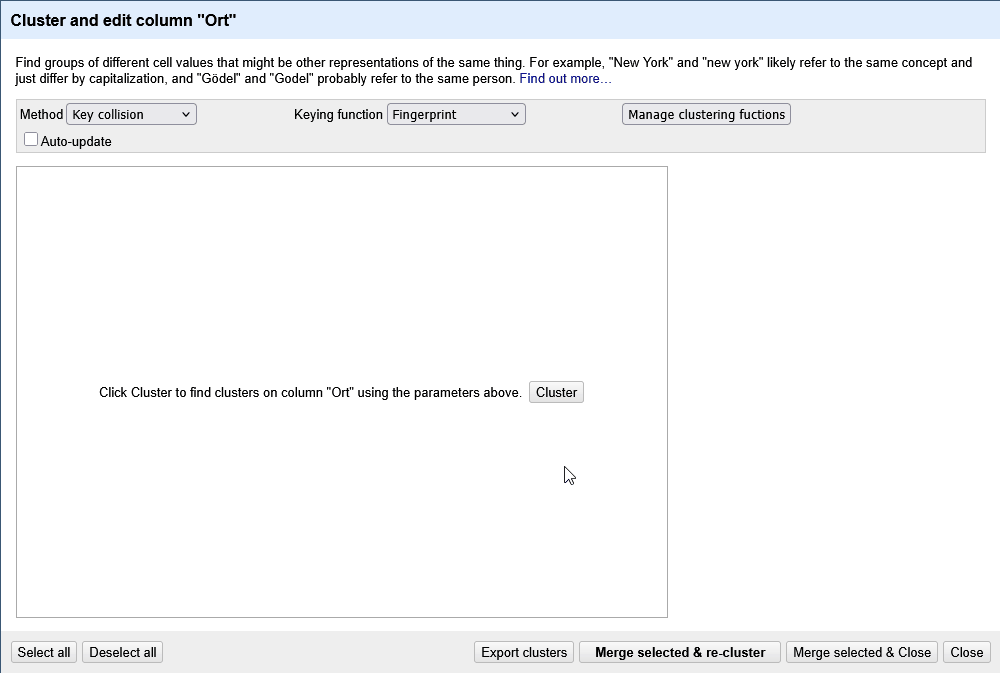The image size is (1000, 673).
Task: Click Merge selected & Close
Action: coord(861,651)
